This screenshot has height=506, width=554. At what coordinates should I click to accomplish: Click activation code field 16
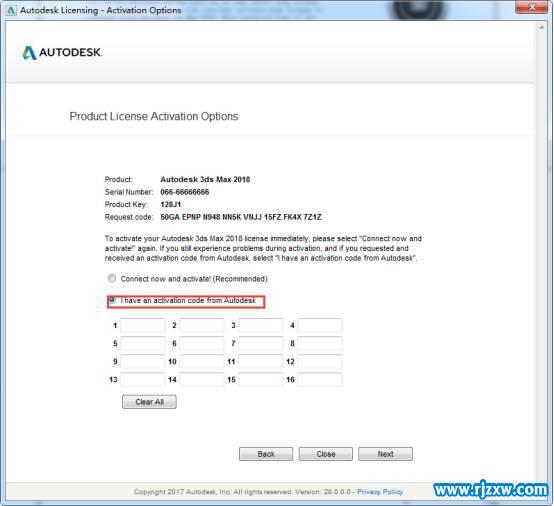coord(320,380)
